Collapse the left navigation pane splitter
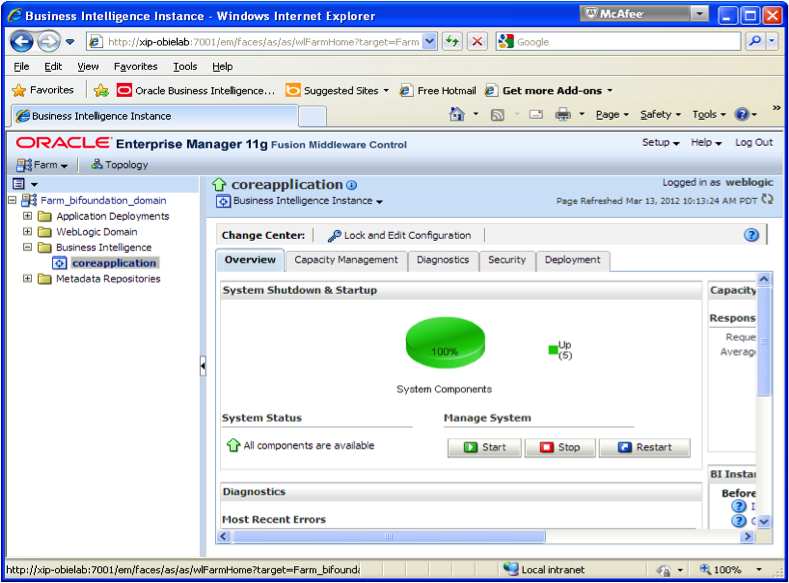The height and width of the screenshot is (583, 789). point(203,367)
